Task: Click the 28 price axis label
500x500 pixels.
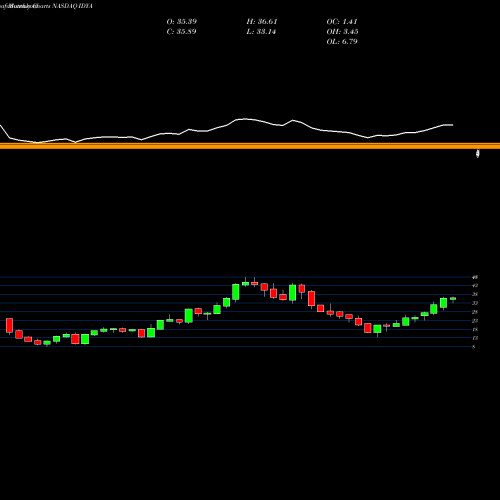Action: [x=475, y=312]
